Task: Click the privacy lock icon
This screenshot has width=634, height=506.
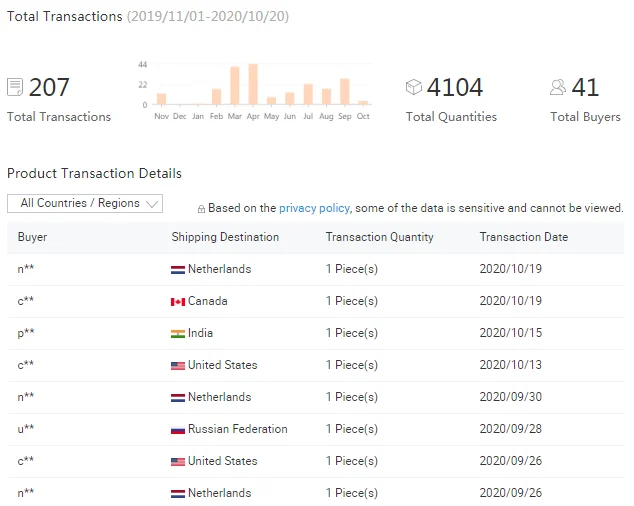Action: (x=201, y=209)
